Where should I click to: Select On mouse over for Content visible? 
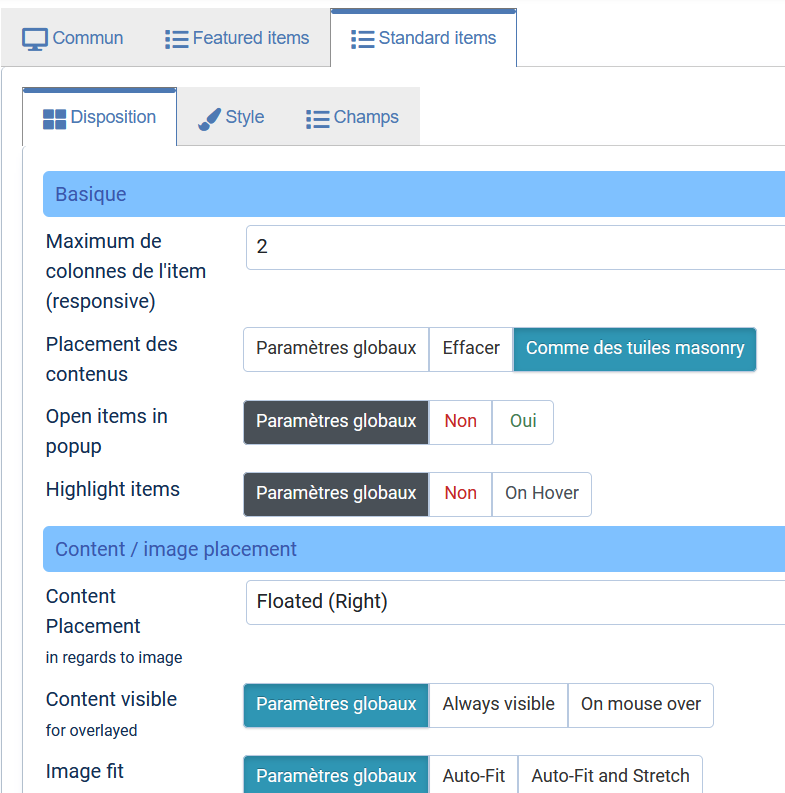pyautogui.click(x=641, y=705)
